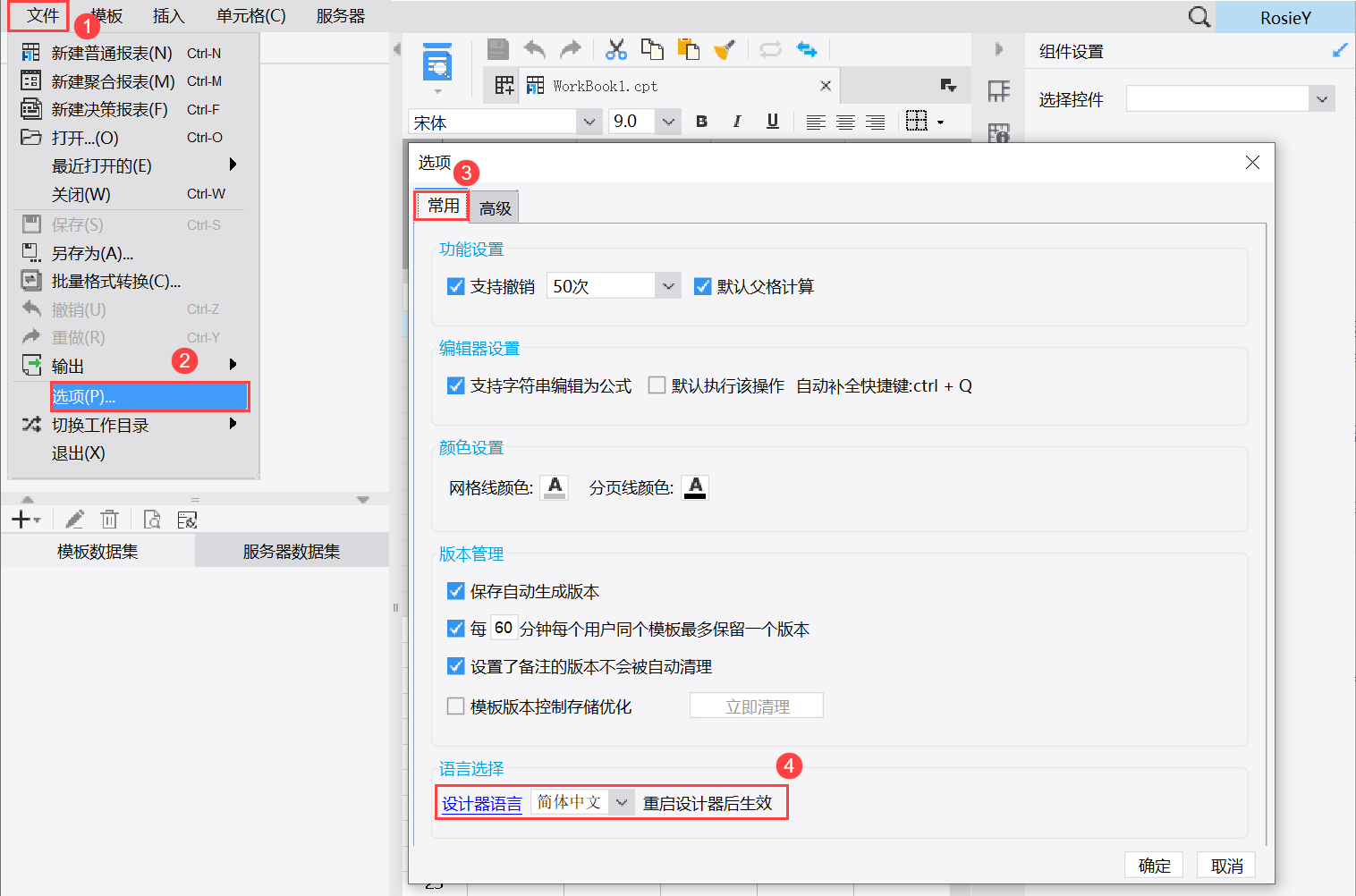Click the RosieY user account label

tap(1285, 17)
